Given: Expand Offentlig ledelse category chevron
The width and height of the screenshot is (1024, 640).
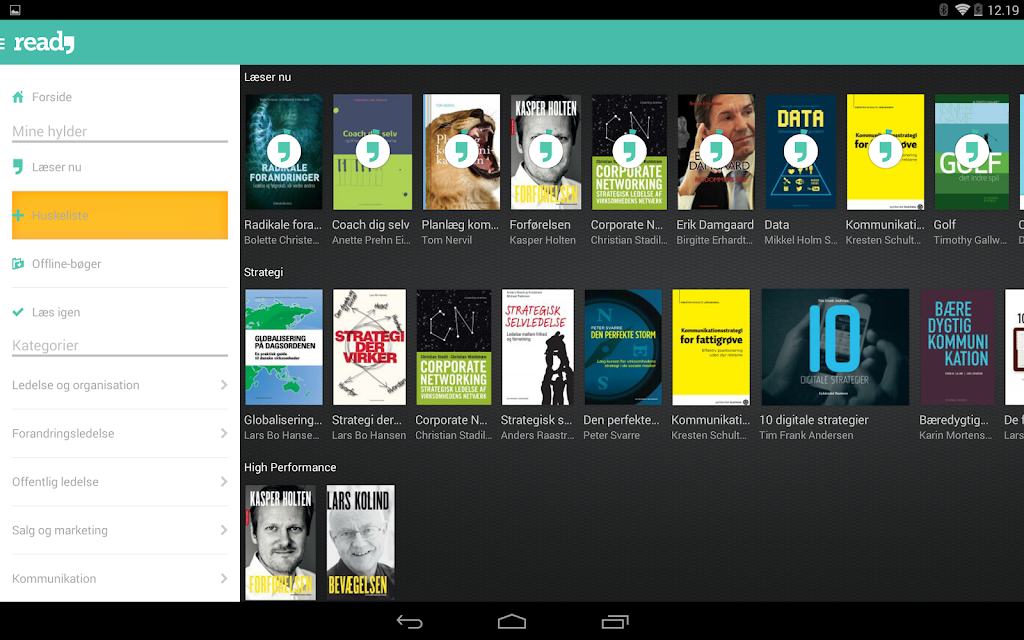Looking at the screenshot, I should pos(224,482).
